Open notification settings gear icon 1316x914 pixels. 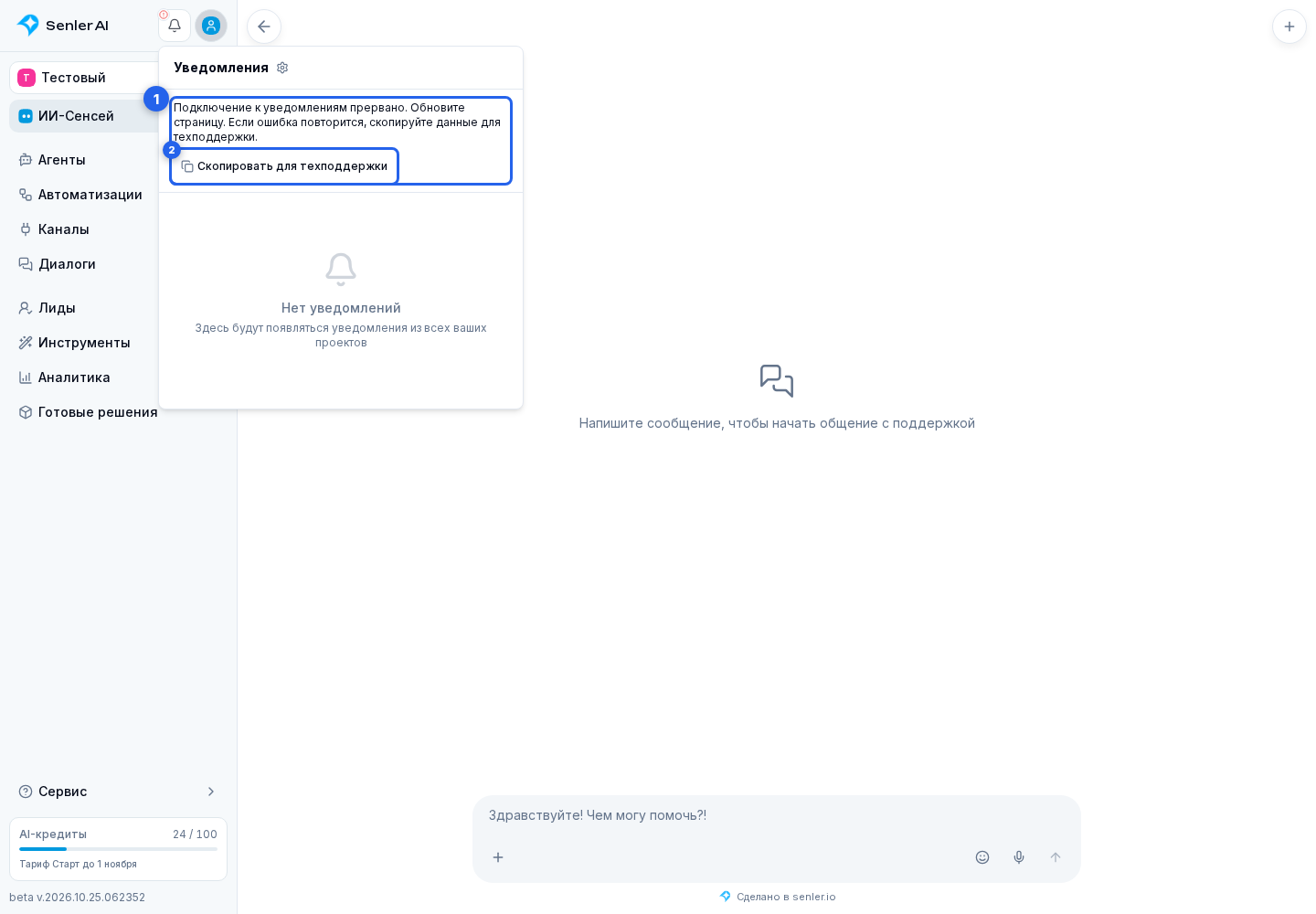tap(282, 68)
